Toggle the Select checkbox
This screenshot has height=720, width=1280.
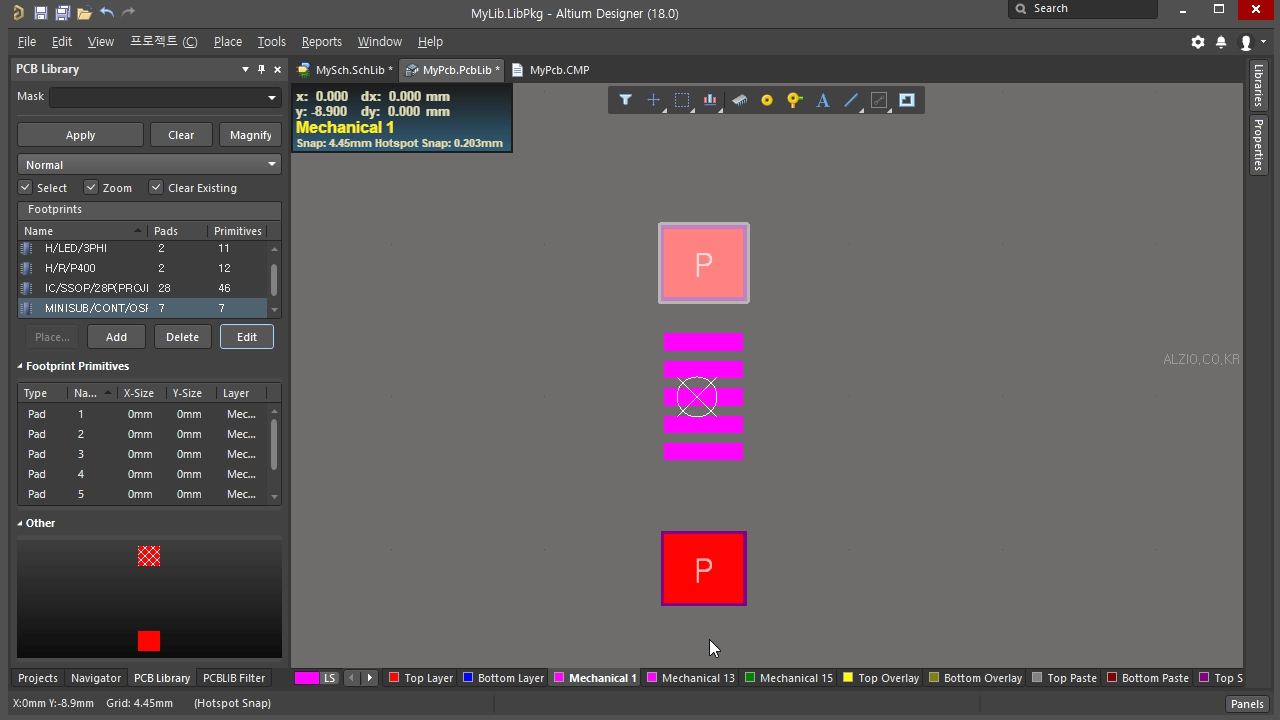click(25, 187)
